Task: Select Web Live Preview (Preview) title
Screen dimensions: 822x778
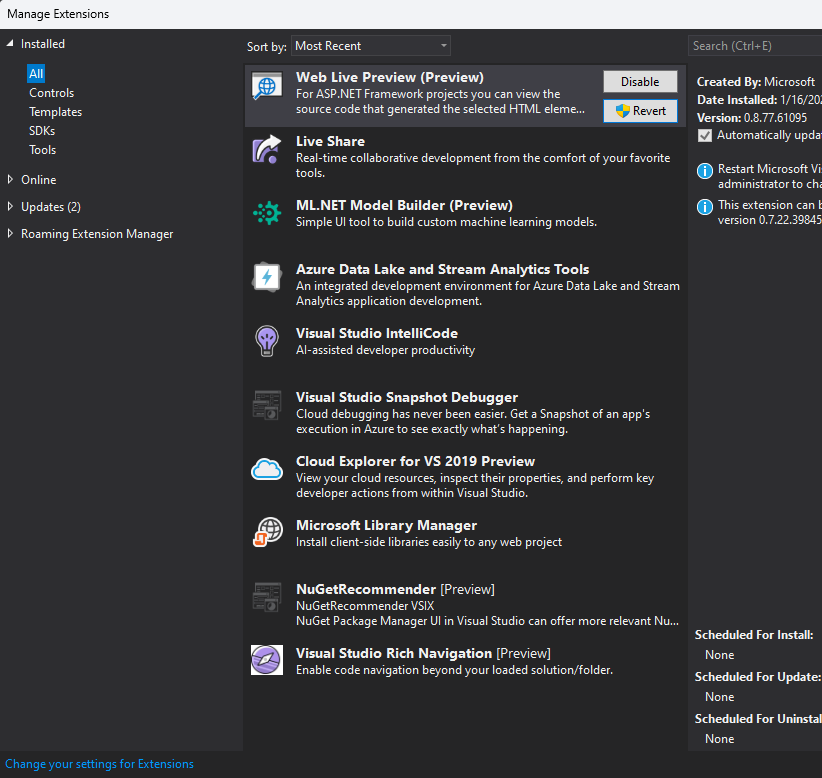Action: pyautogui.click(x=390, y=78)
